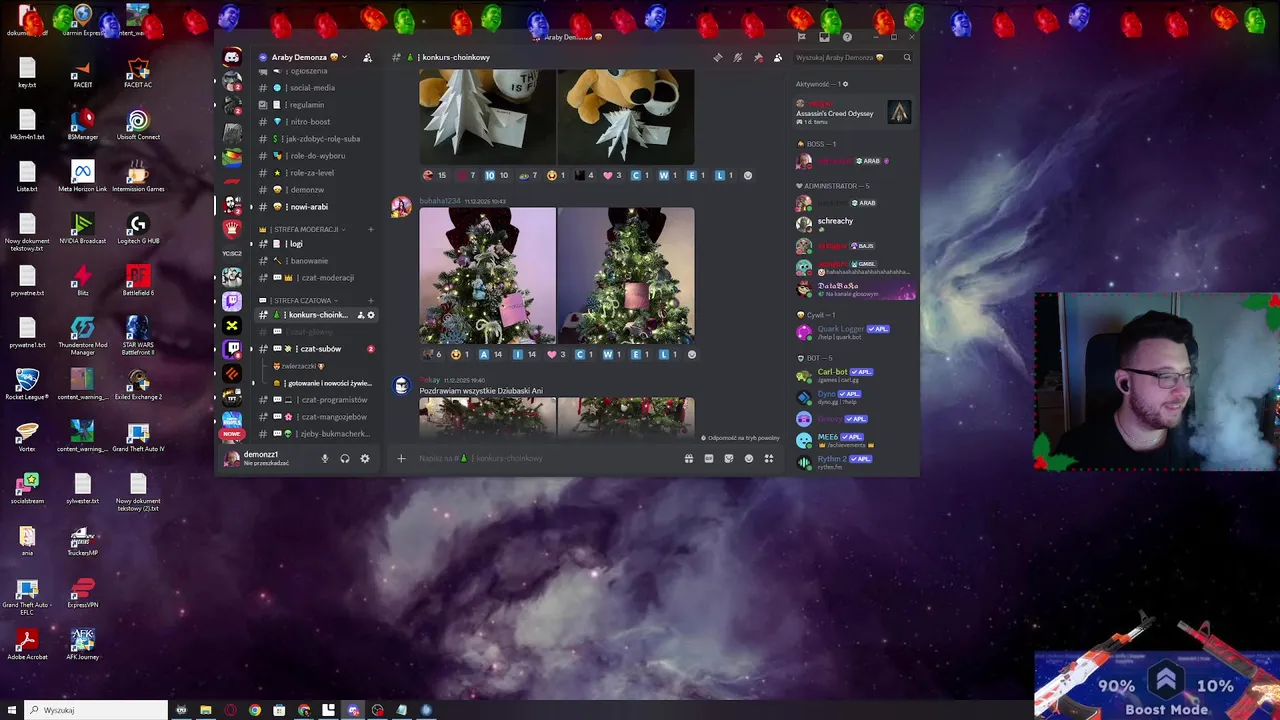Open Carl-bot profile in member list
1280x720 pixels.
[x=856, y=376]
